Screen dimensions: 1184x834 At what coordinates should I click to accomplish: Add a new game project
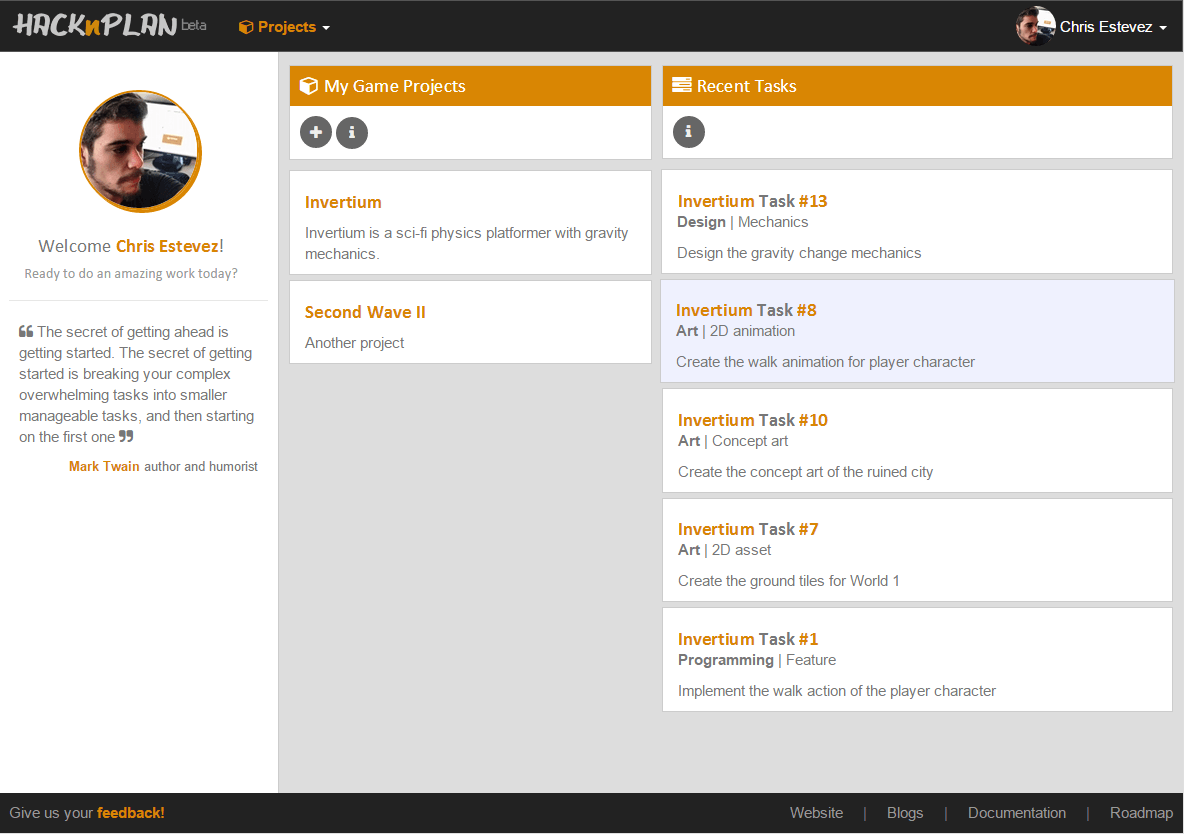pyautogui.click(x=315, y=131)
